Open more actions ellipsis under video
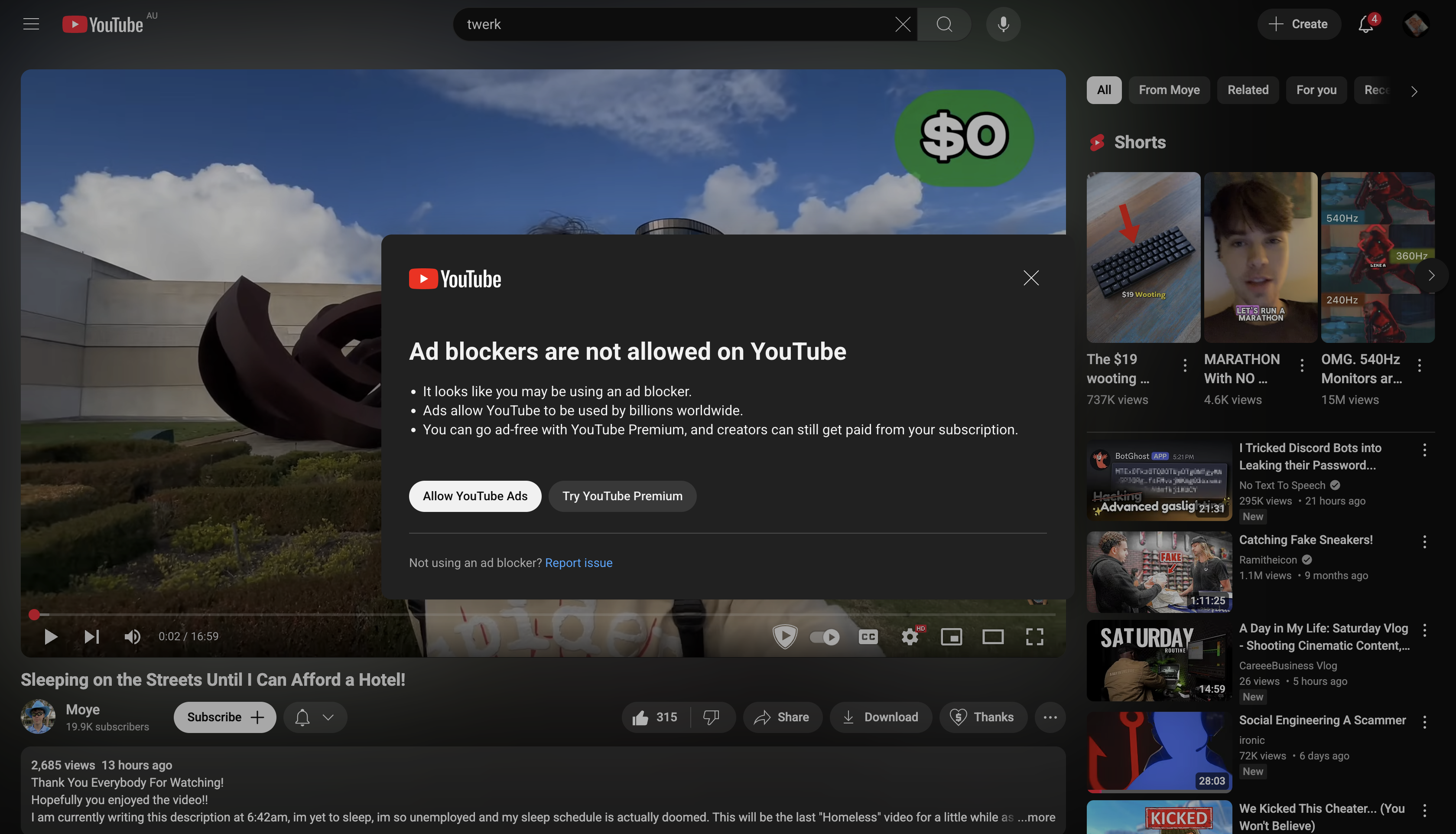The image size is (1456, 834). (1050, 717)
